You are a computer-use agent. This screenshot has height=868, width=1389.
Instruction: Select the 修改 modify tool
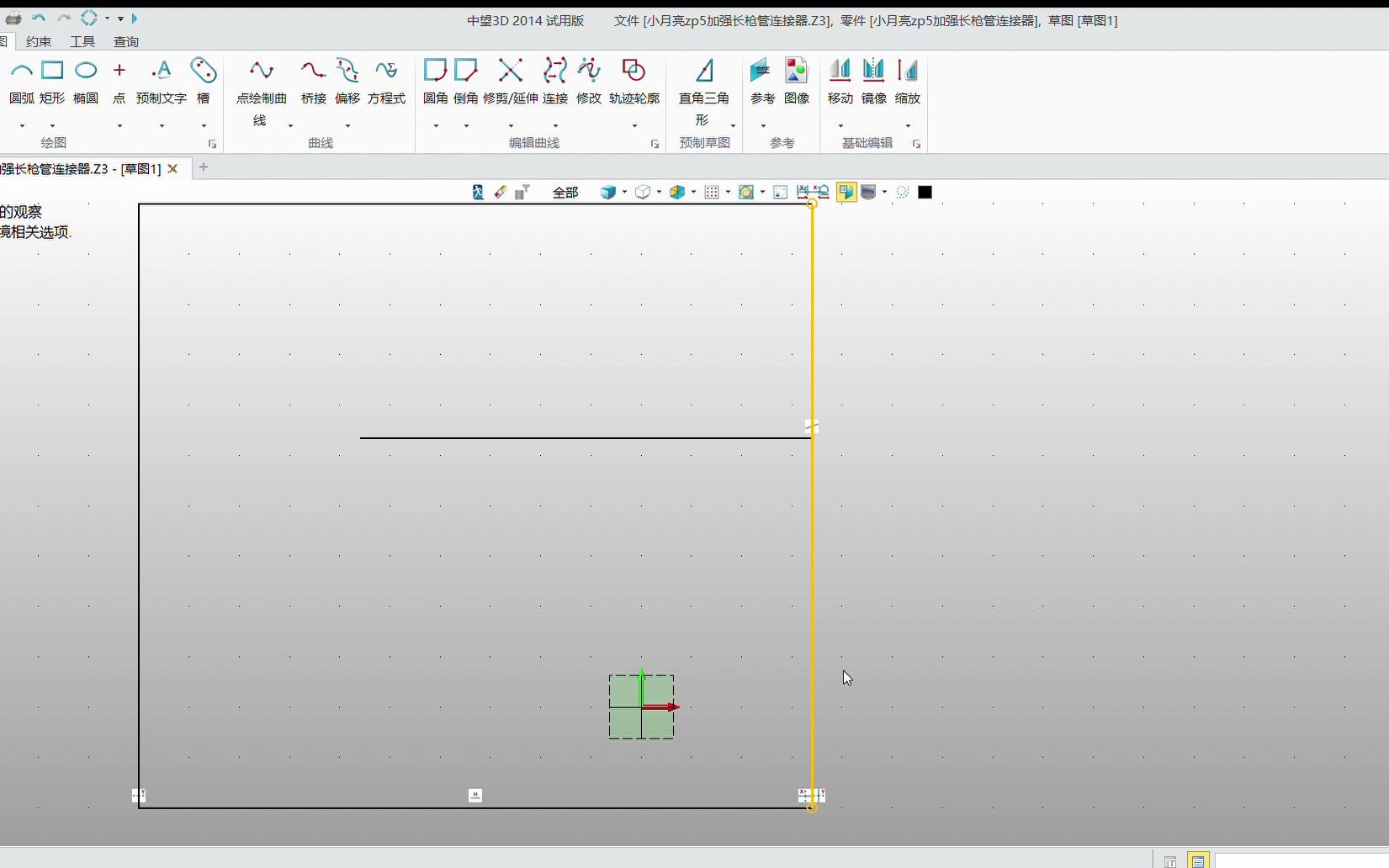[589, 82]
